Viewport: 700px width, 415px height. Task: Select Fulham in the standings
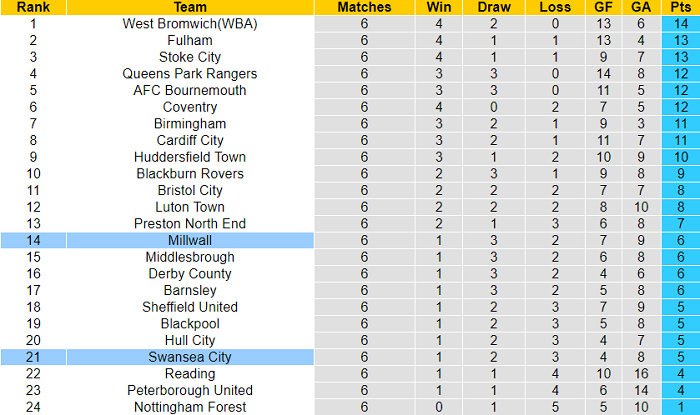189,40
